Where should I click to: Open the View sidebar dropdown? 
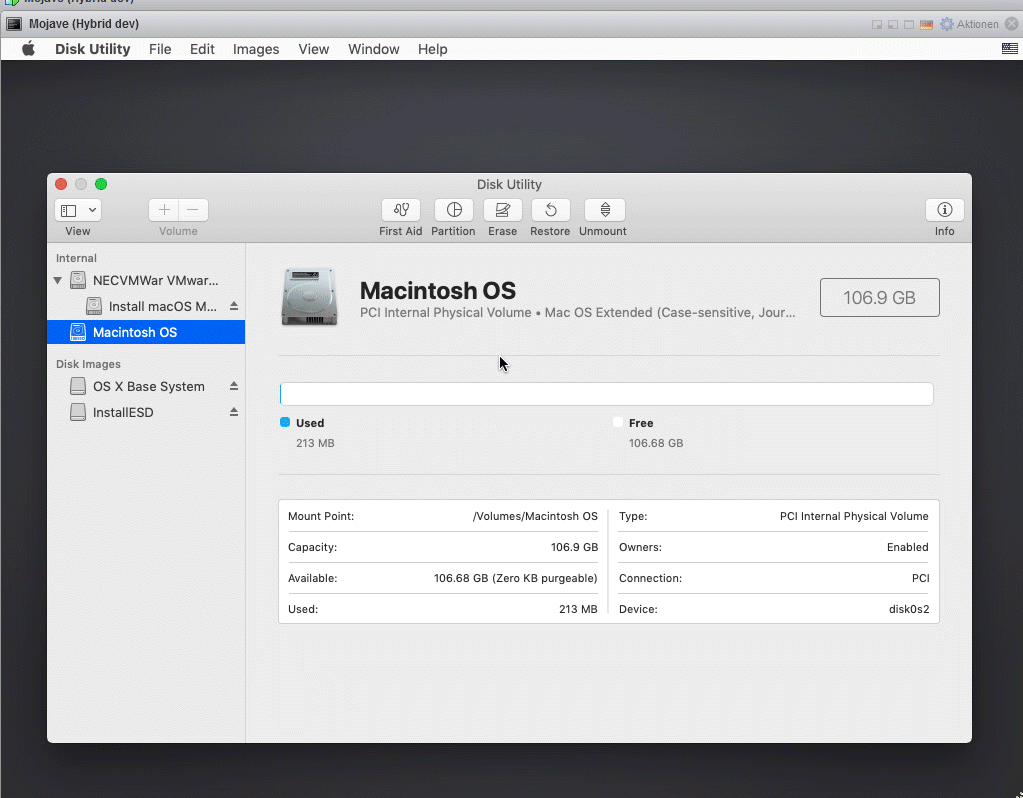[78, 210]
